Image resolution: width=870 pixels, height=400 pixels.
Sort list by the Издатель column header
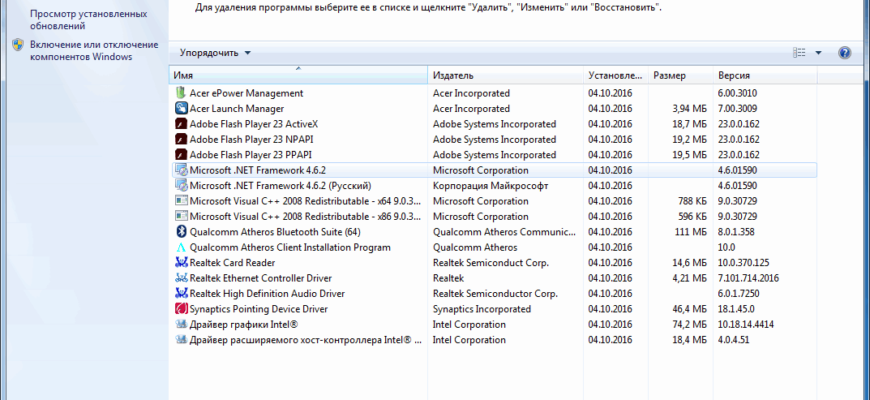coord(506,75)
